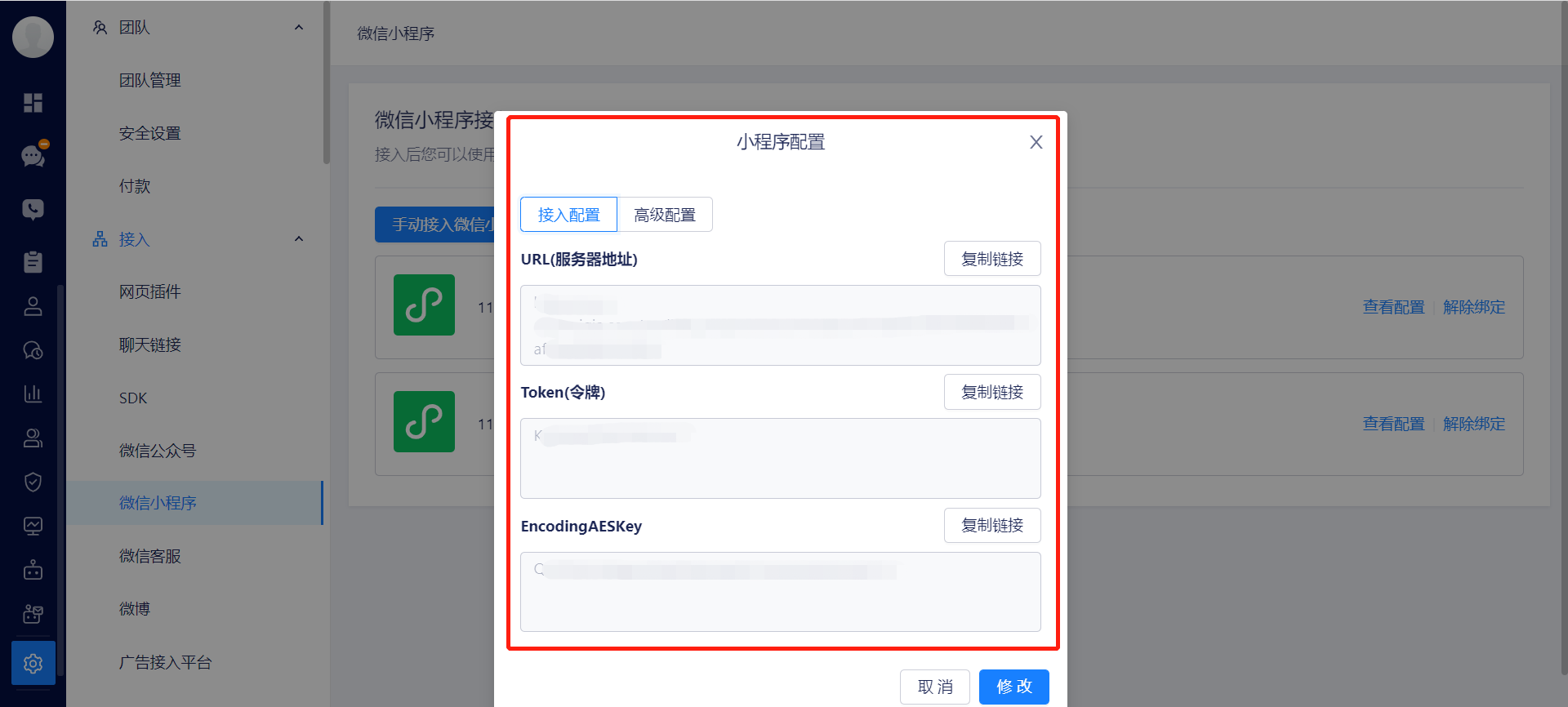Screen dimensions: 1568x707
Task: Collapse the 接入 menu section
Action: click(299, 239)
